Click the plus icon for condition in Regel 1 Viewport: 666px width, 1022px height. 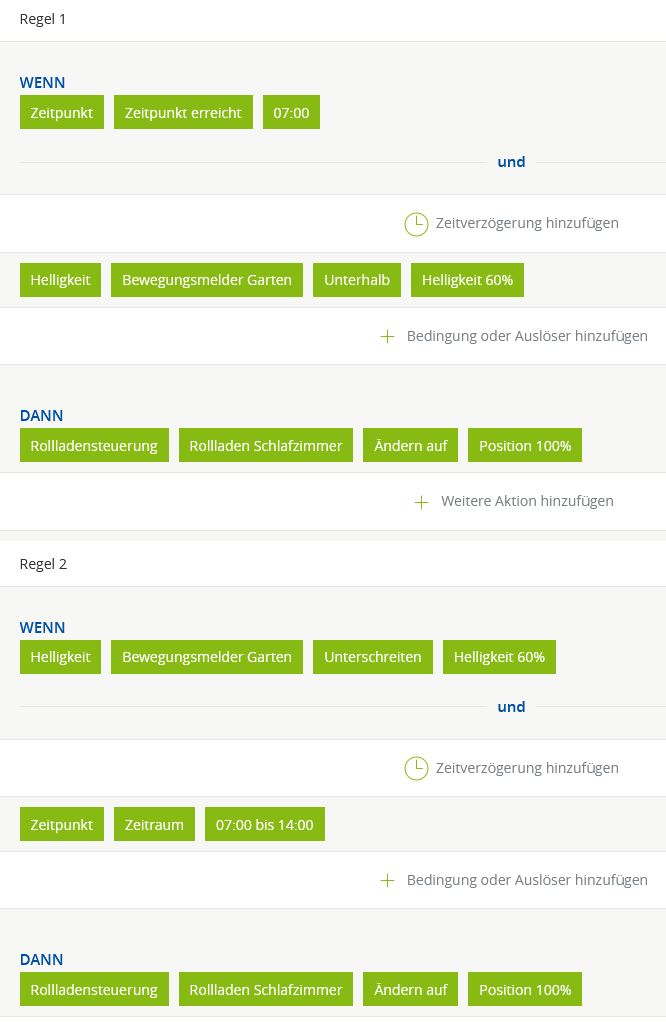coord(388,337)
